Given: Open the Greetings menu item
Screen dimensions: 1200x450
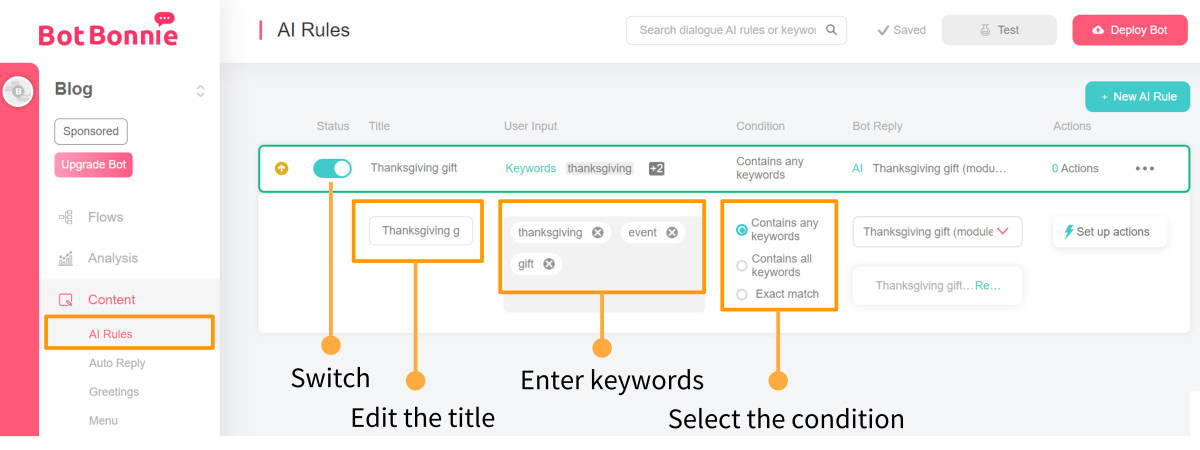Looking at the screenshot, I should (x=114, y=392).
